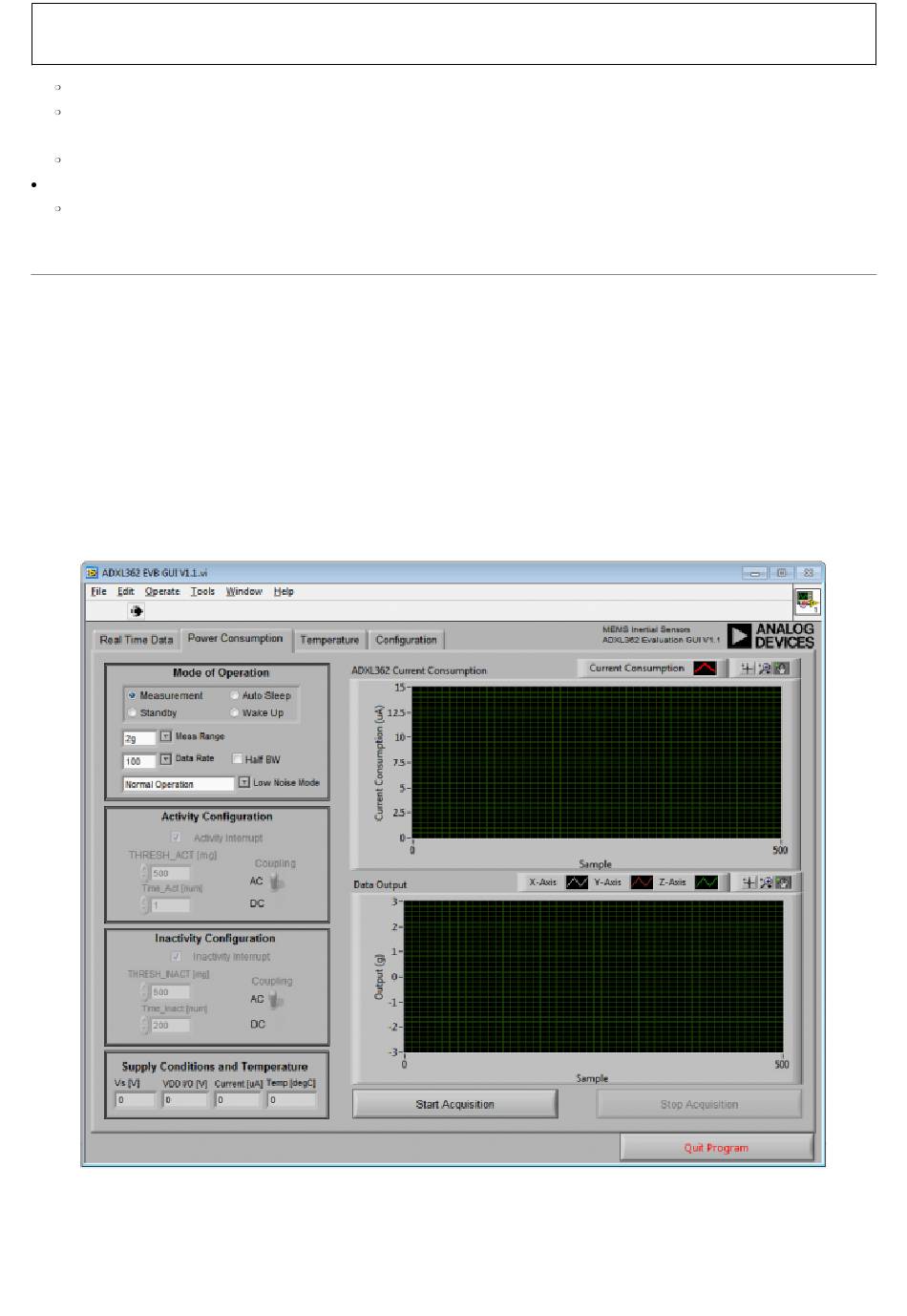Click the Current Consumption graph plot area
The height and width of the screenshot is (1316, 907).
tap(596, 762)
